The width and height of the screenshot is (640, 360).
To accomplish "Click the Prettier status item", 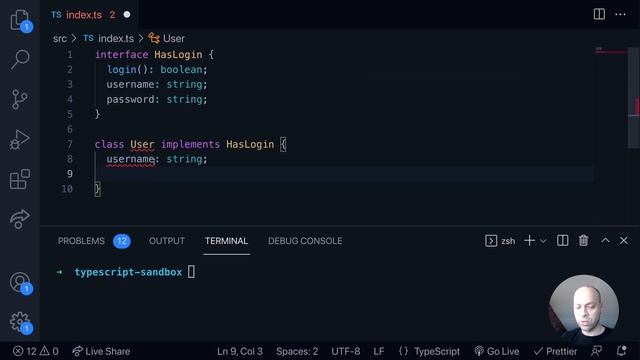I will 555,351.
